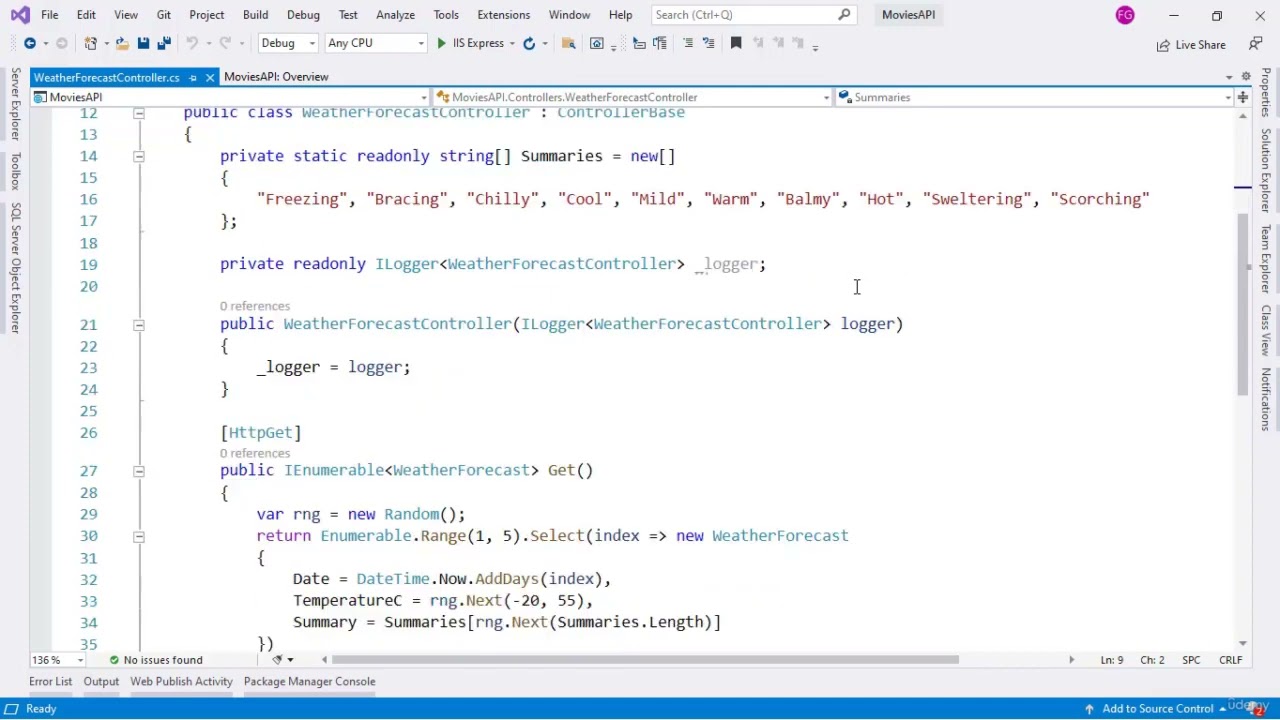
Task: Open the File menu
Action: tap(49, 15)
